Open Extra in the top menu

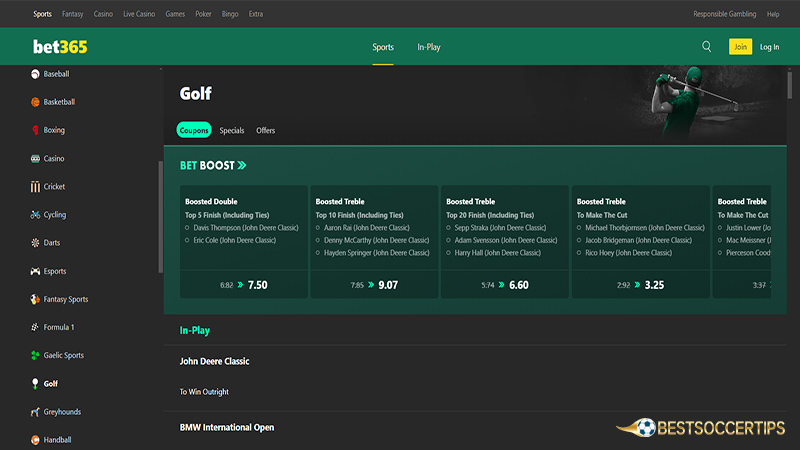[x=256, y=14]
